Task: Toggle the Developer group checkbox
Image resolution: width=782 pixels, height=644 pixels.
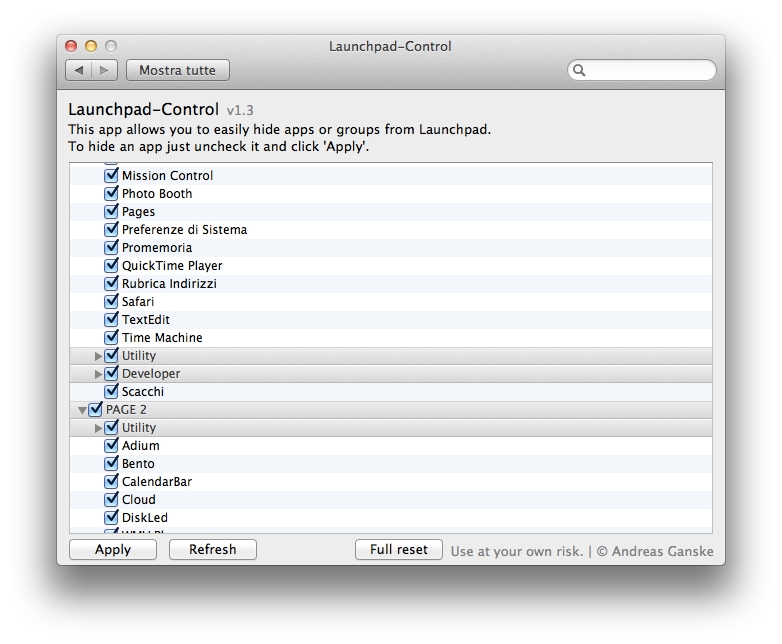Action: (x=111, y=373)
